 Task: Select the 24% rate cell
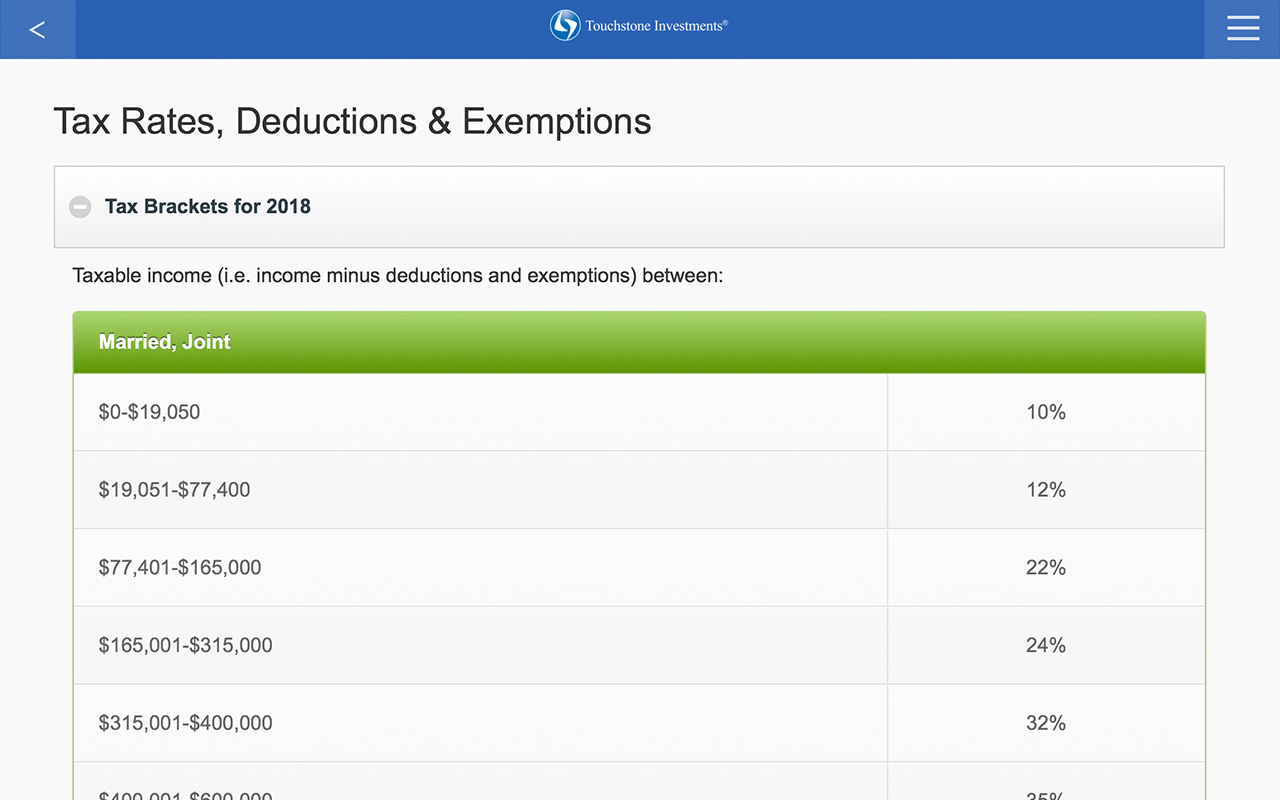point(1046,645)
